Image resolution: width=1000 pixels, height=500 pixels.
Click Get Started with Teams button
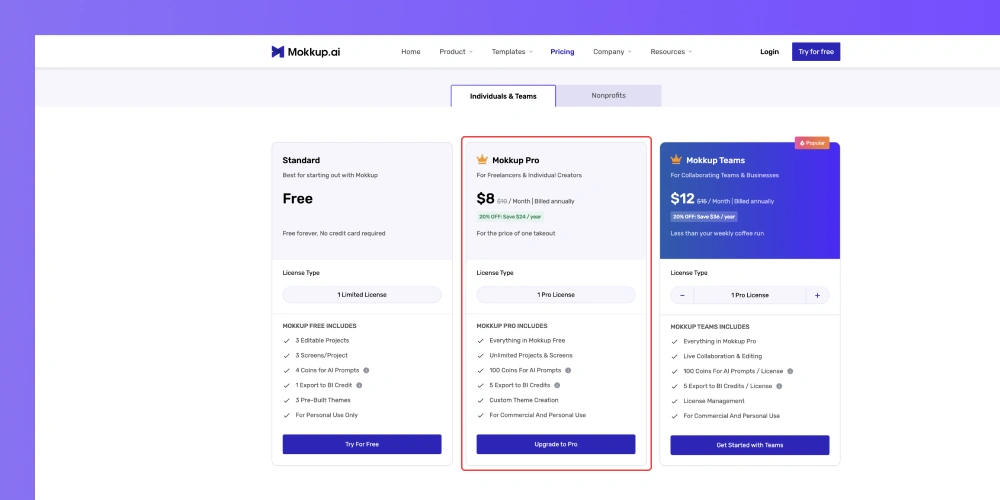click(749, 445)
